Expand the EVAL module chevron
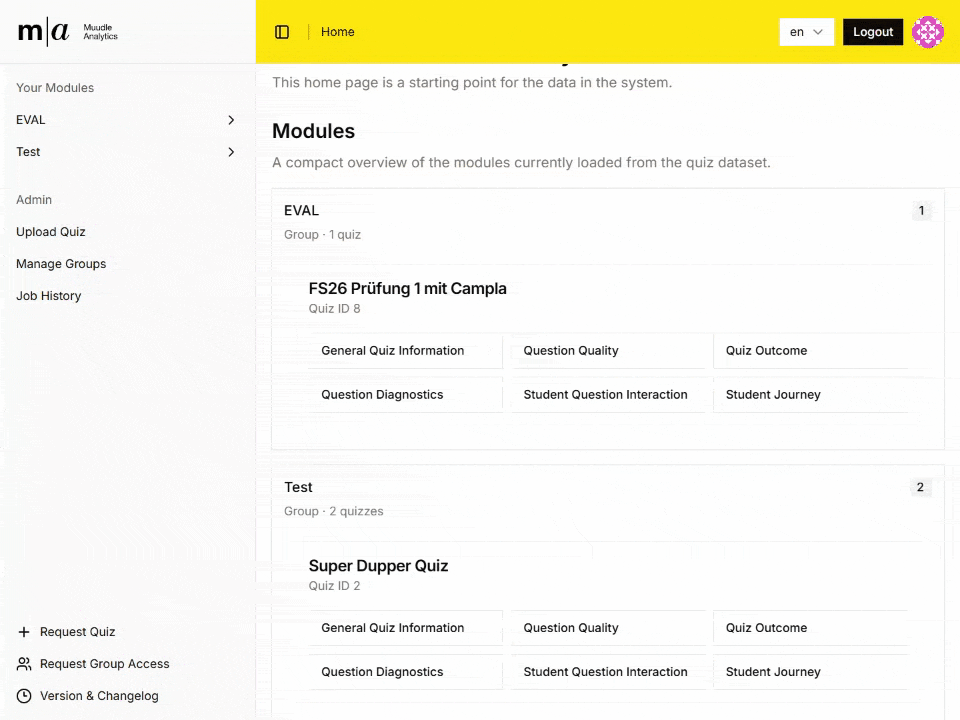The width and height of the screenshot is (960, 720). click(x=231, y=120)
